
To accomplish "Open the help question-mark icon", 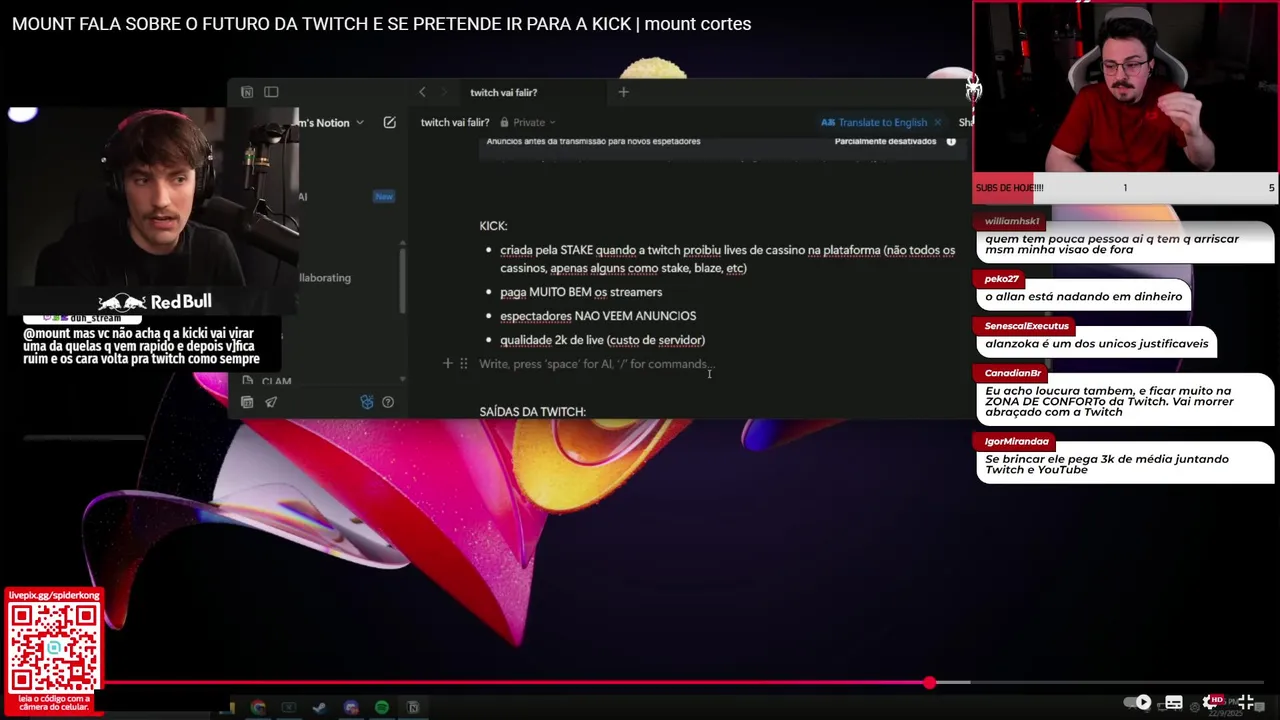I will coord(388,402).
